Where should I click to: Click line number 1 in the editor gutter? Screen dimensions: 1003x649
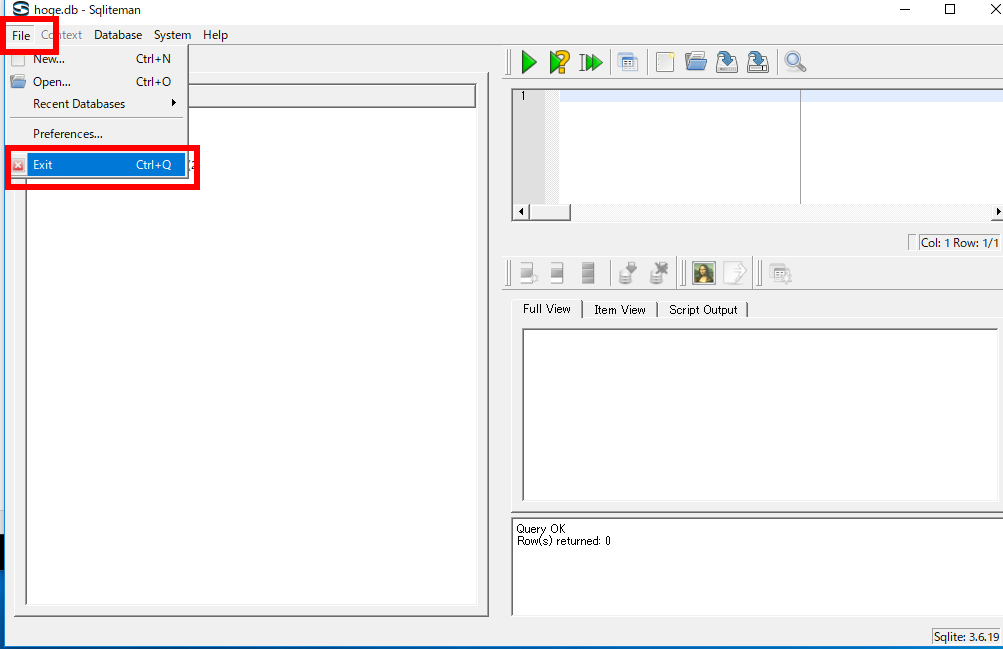523,96
